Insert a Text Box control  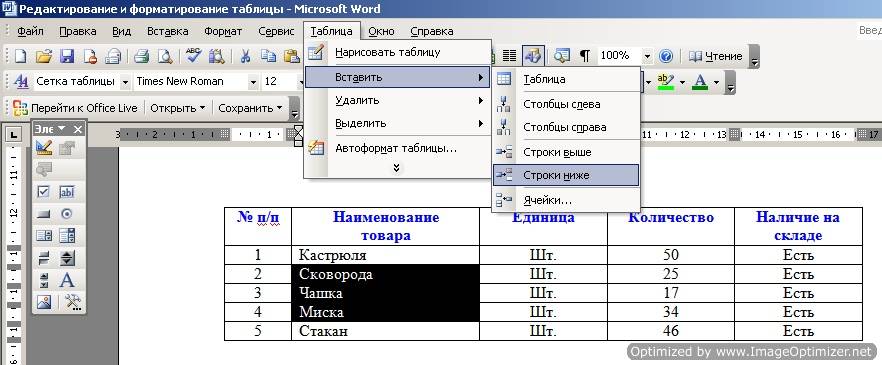click(x=66, y=192)
